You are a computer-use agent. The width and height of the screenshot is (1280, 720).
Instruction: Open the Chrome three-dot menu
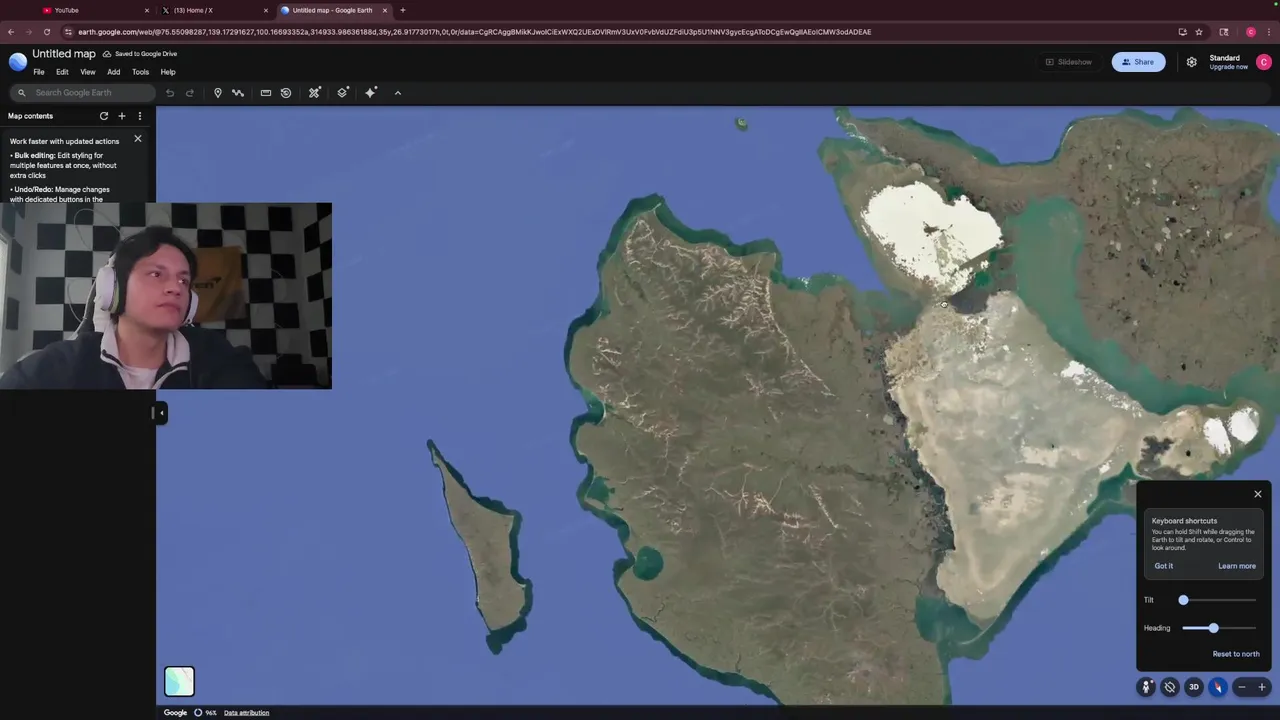1269,32
